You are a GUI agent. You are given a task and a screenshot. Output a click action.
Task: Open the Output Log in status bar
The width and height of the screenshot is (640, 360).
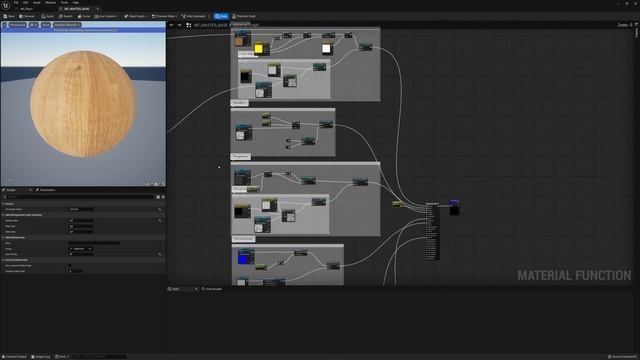41,357
